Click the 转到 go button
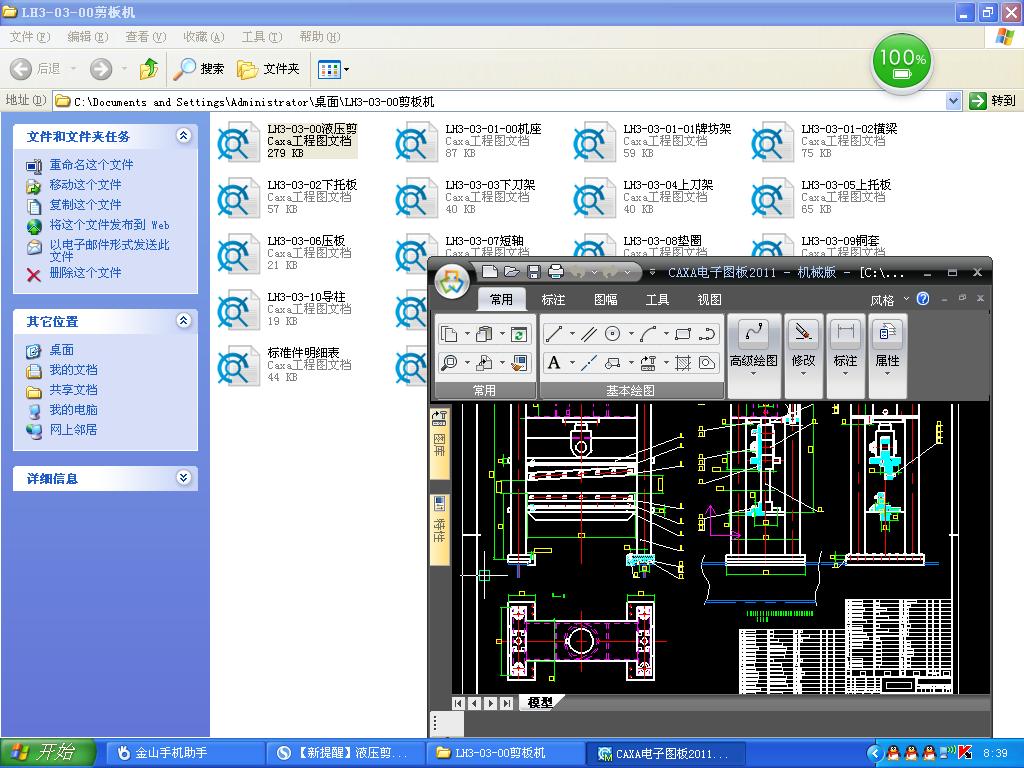This screenshot has width=1024, height=768. pos(993,101)
